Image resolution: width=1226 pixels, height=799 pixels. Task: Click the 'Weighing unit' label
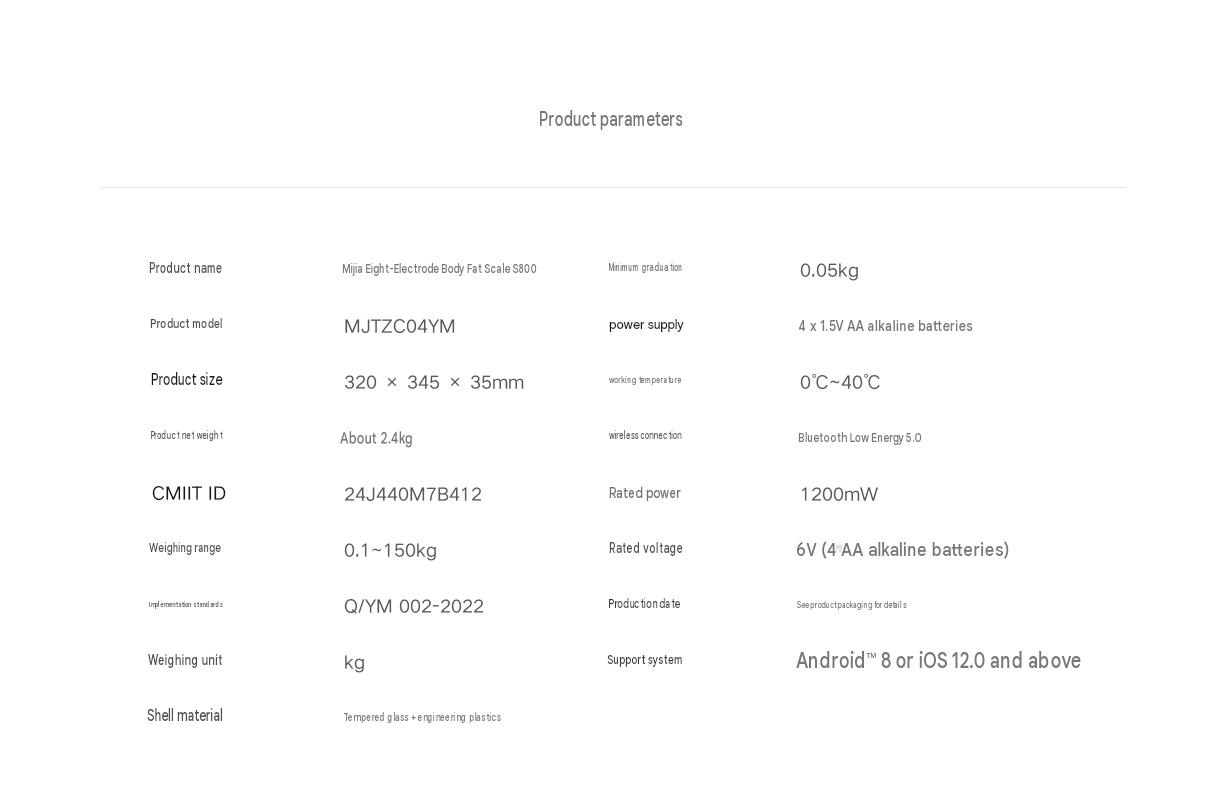click(185, 660)
